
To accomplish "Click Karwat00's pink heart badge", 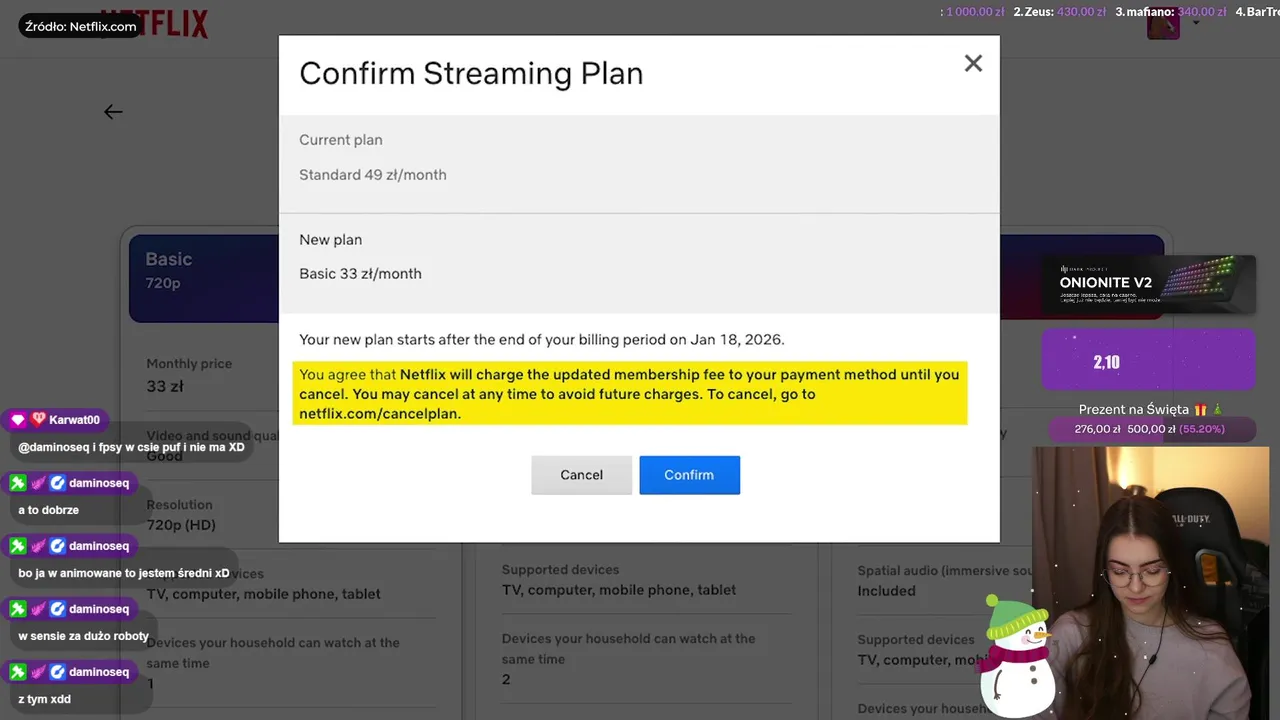I will (x=38, y=420).
